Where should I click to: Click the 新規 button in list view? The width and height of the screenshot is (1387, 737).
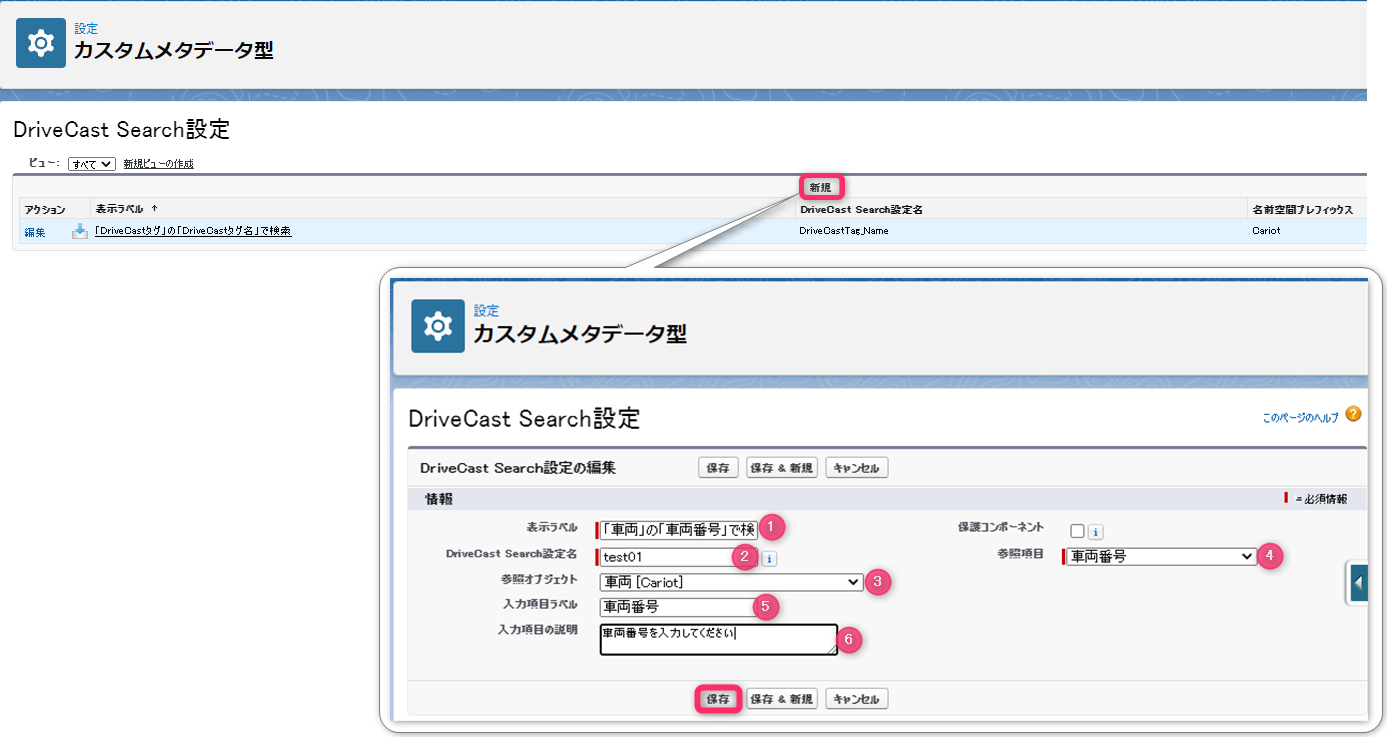pos(820,187)
